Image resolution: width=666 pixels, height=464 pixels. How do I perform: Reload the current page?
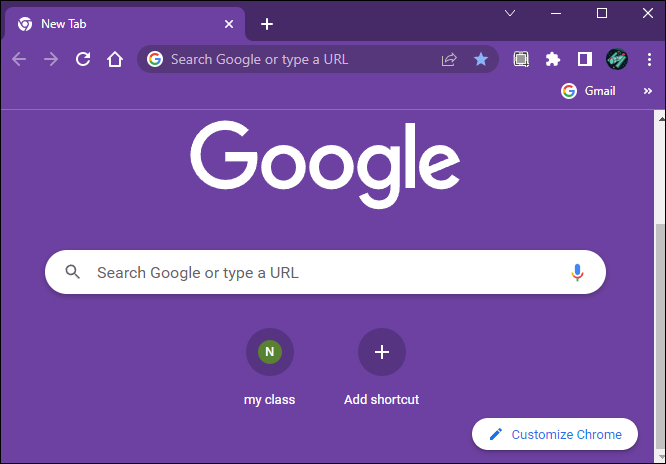(83, 59)
